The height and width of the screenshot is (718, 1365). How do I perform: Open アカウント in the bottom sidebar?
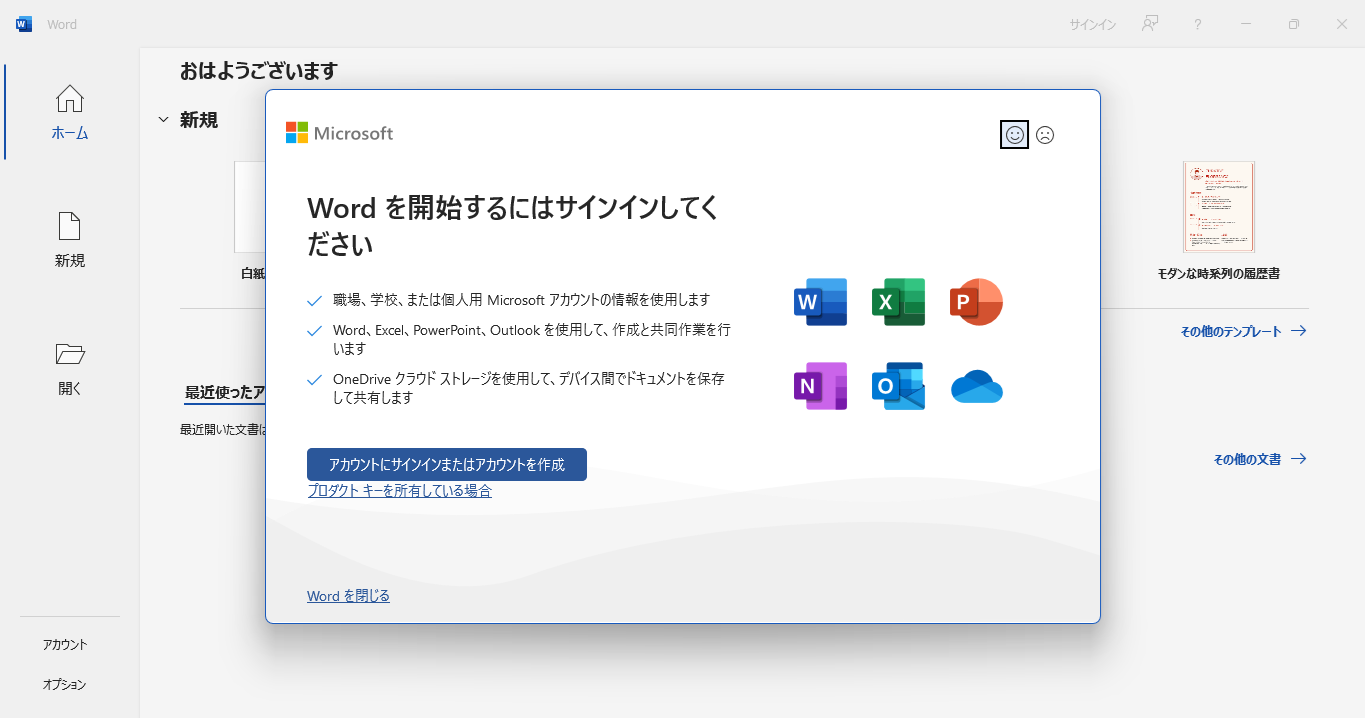(65, 645)
